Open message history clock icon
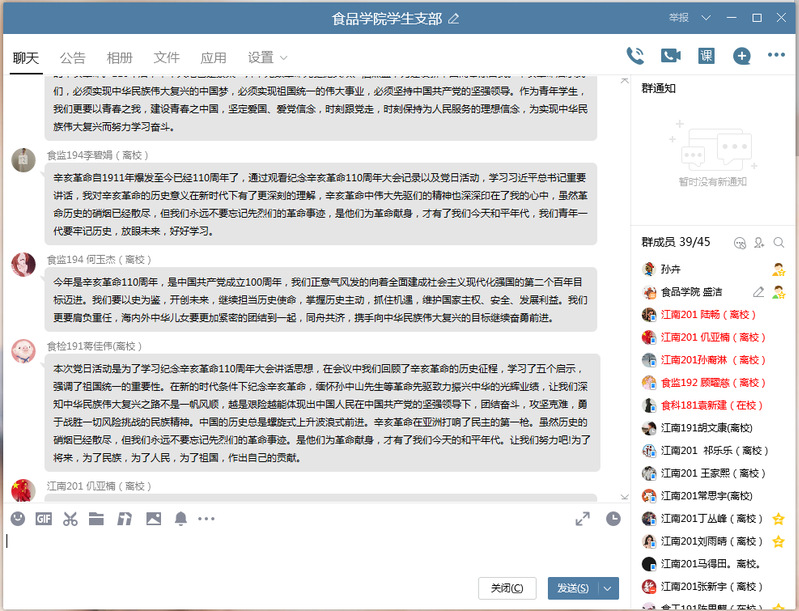The width and height of the screenshot is (799, 611). tap(613, 519)
